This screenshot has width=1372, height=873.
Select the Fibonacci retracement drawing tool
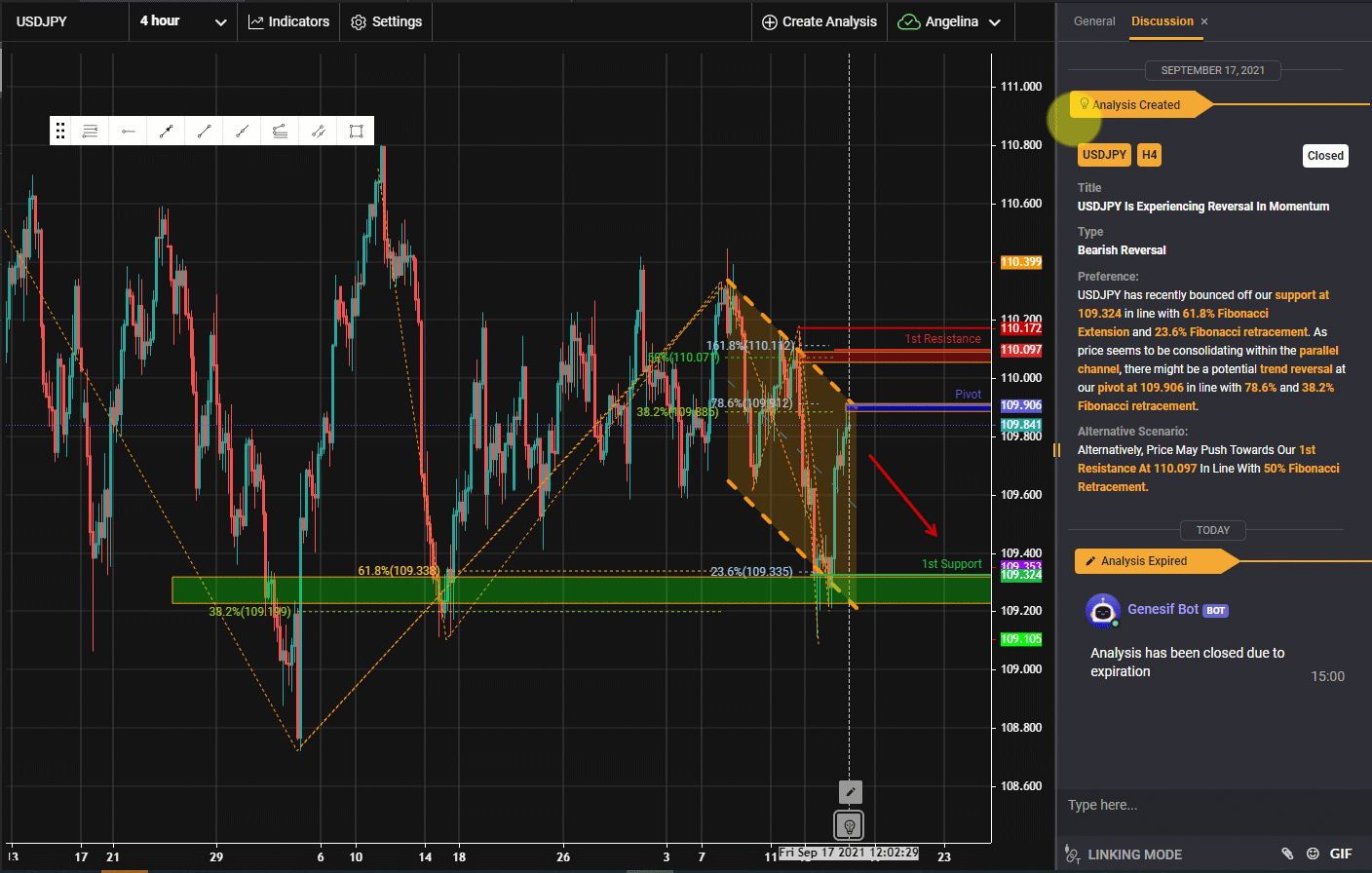(90, 131)
